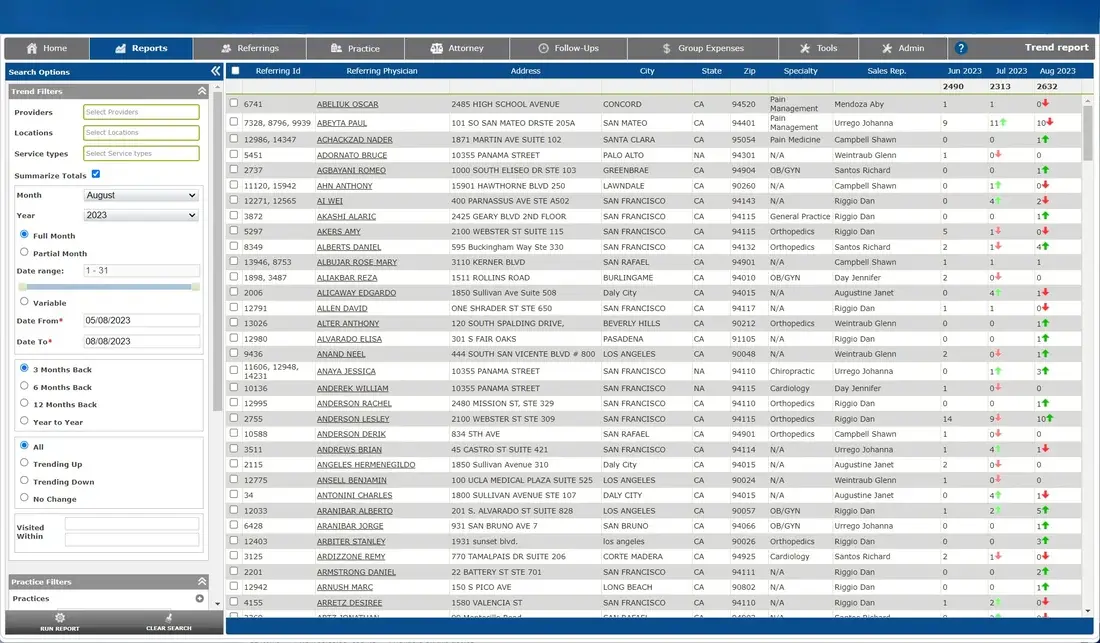Open the Month dropdown showing August
The height and width of the screenshot is (643, 1100).
coord(141,195)
